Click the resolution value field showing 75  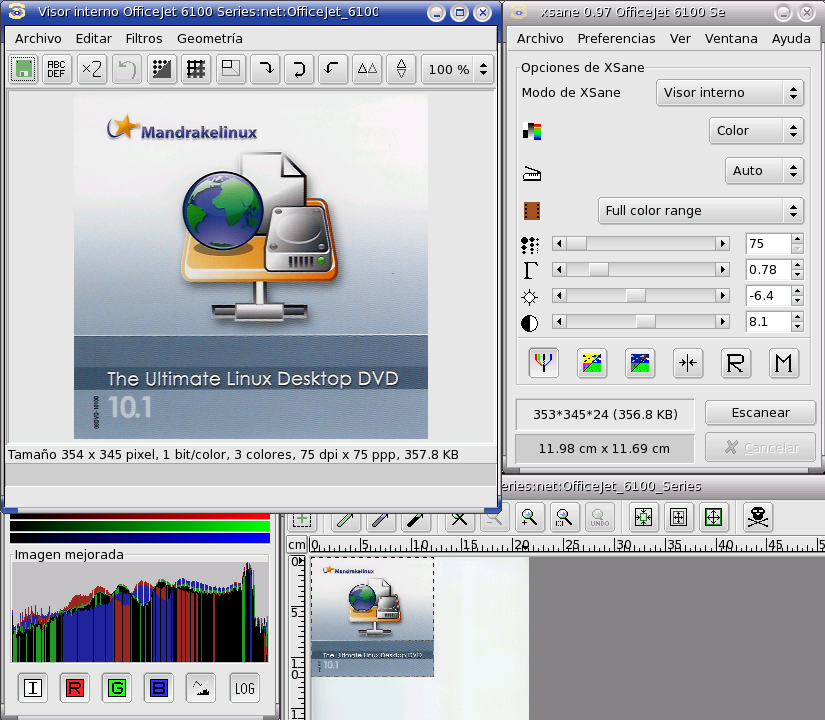tap(768, 243)
